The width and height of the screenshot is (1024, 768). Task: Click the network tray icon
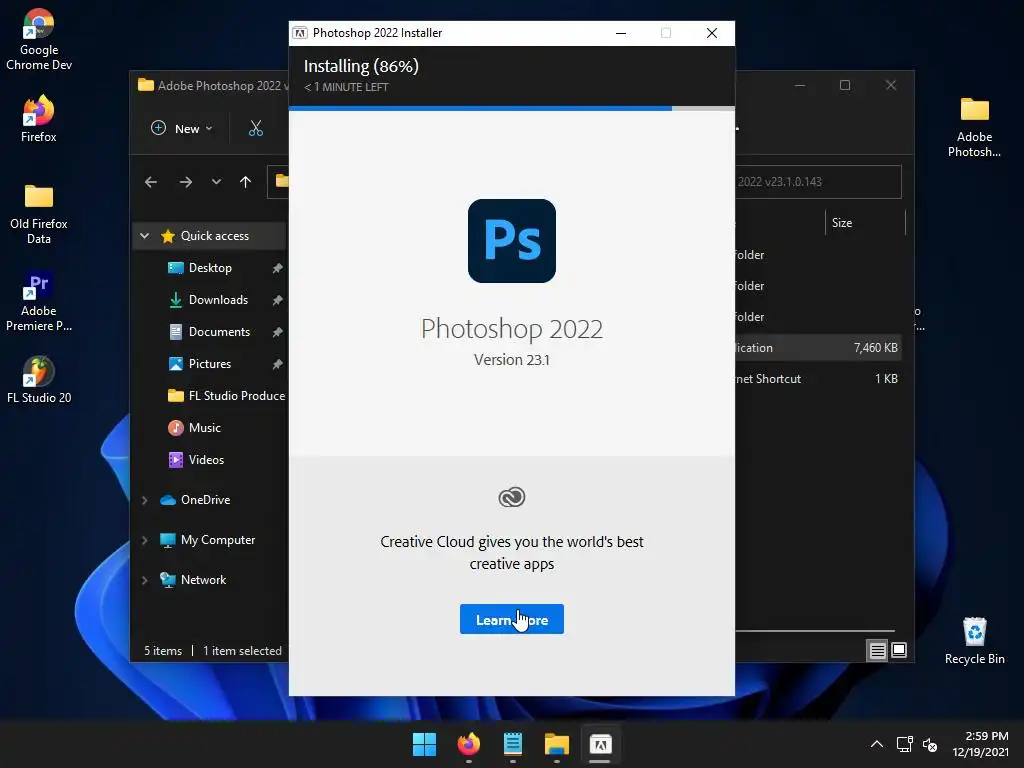pos(904,744)
